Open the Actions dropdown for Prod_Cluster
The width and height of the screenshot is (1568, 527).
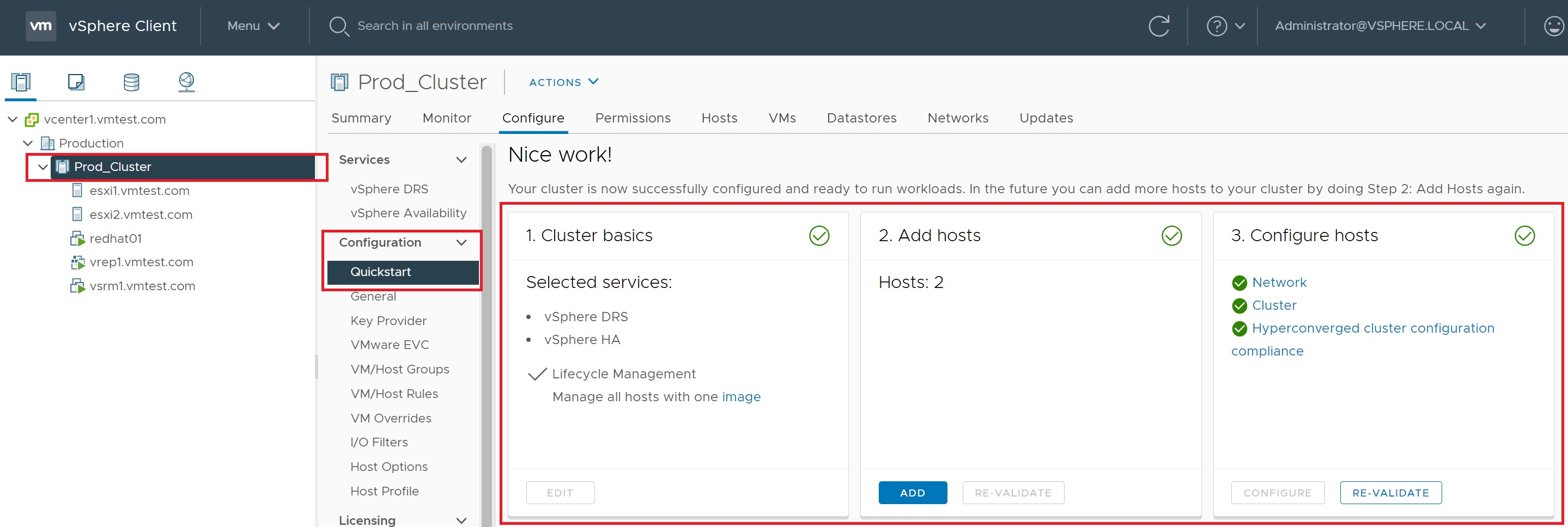(563, 82)
